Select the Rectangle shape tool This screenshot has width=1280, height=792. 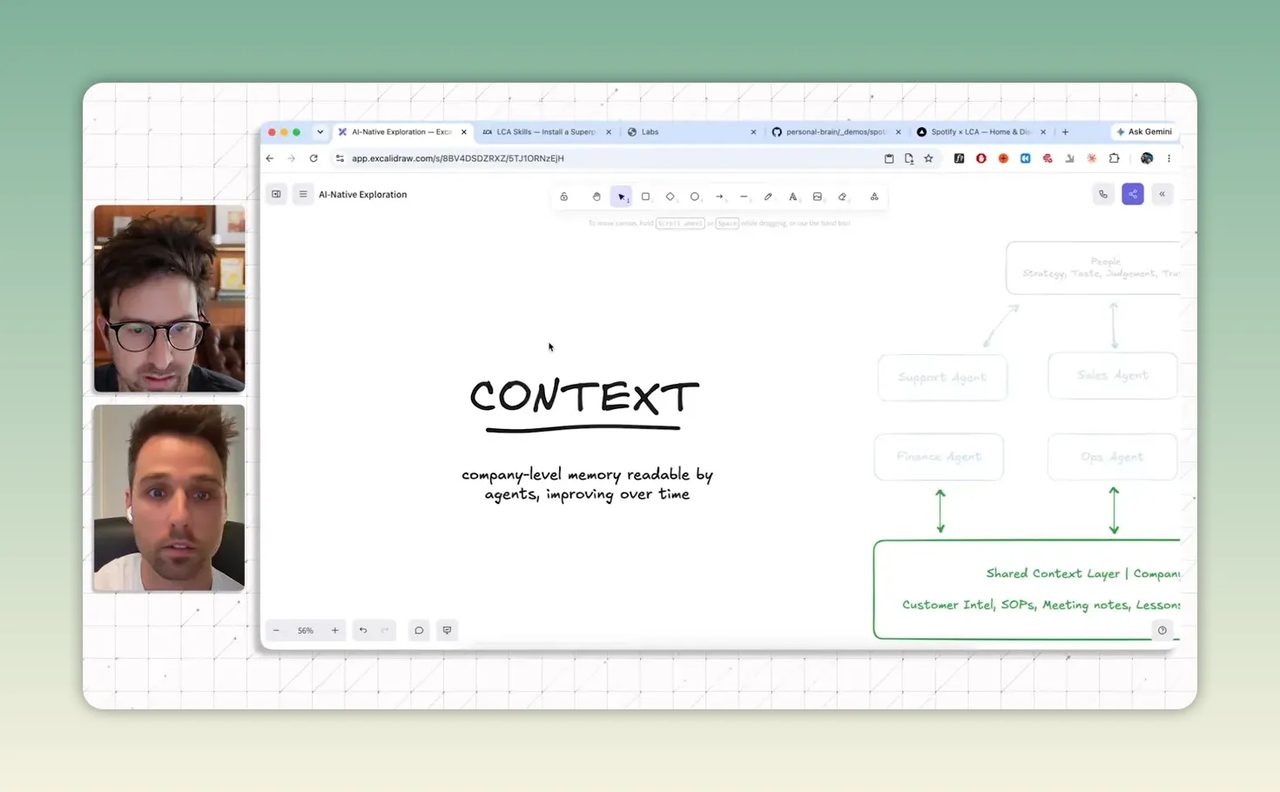(x=646, y=197)
